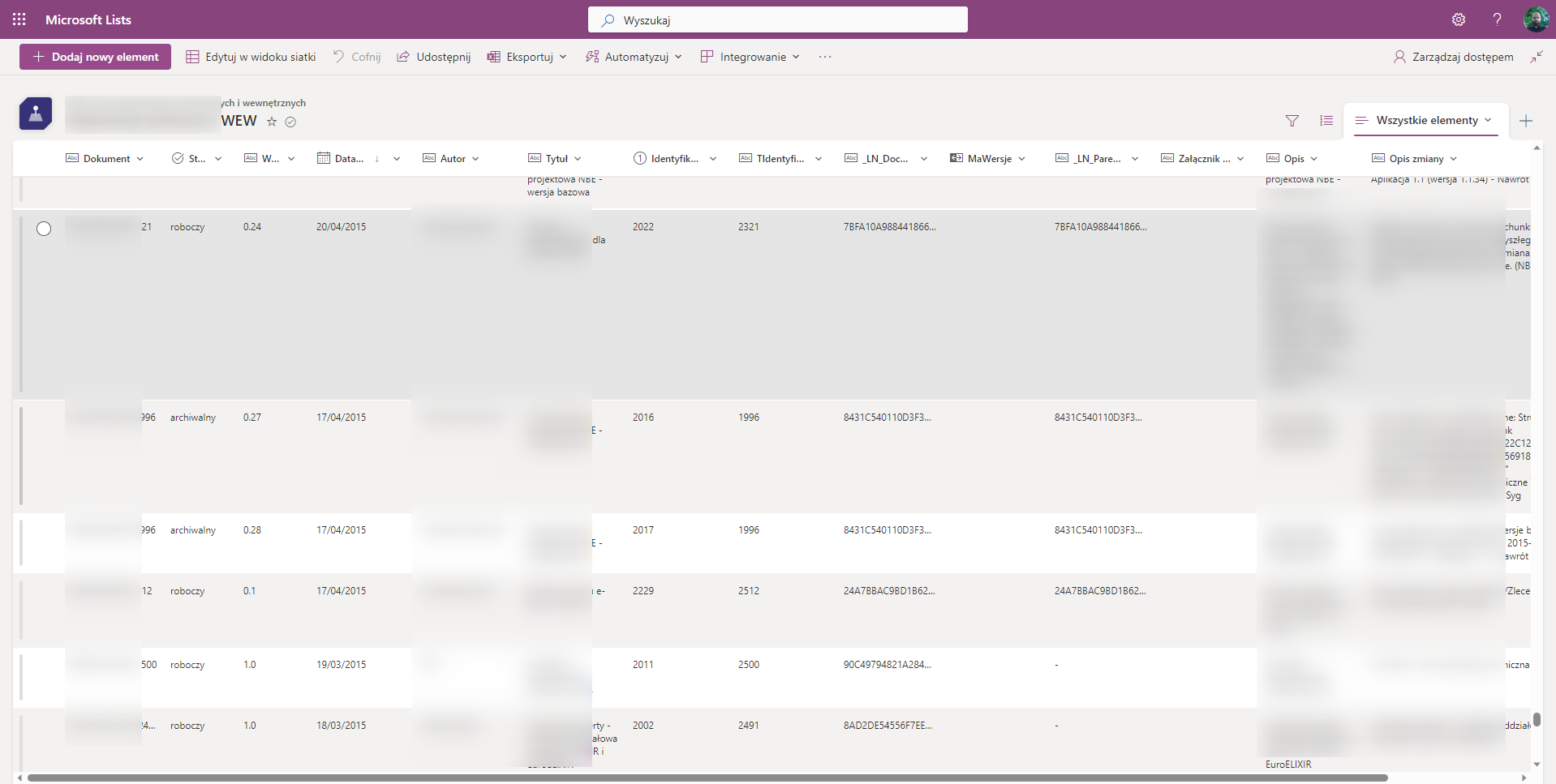This screenshot has width=1556, height=784.
Task: Click the sort arrow on the Data column
Action: (x=379, y=158)
